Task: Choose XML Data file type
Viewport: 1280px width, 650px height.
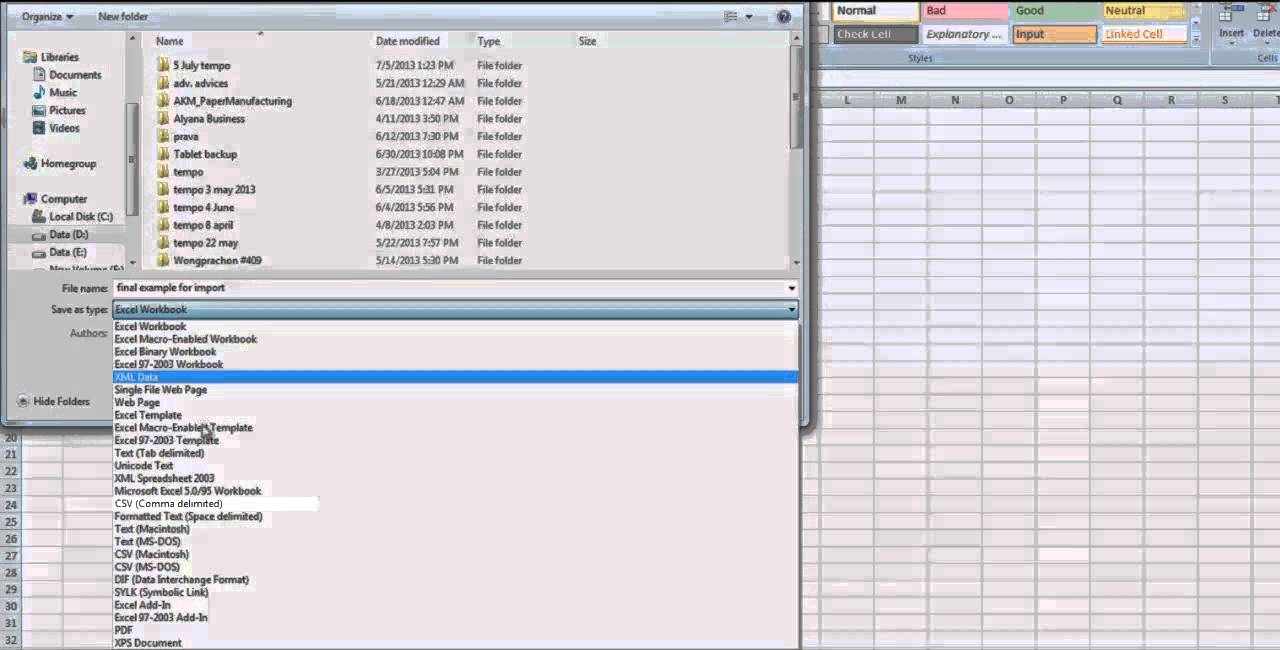Action: [456, 377]
